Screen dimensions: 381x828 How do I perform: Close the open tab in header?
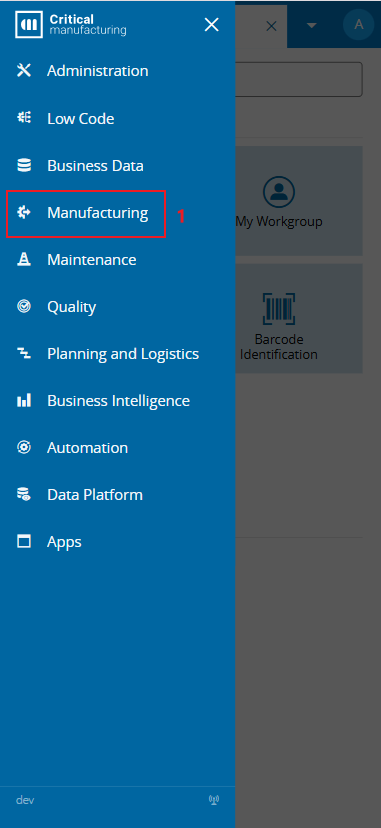pyautogui.click(x=271, y=26)
